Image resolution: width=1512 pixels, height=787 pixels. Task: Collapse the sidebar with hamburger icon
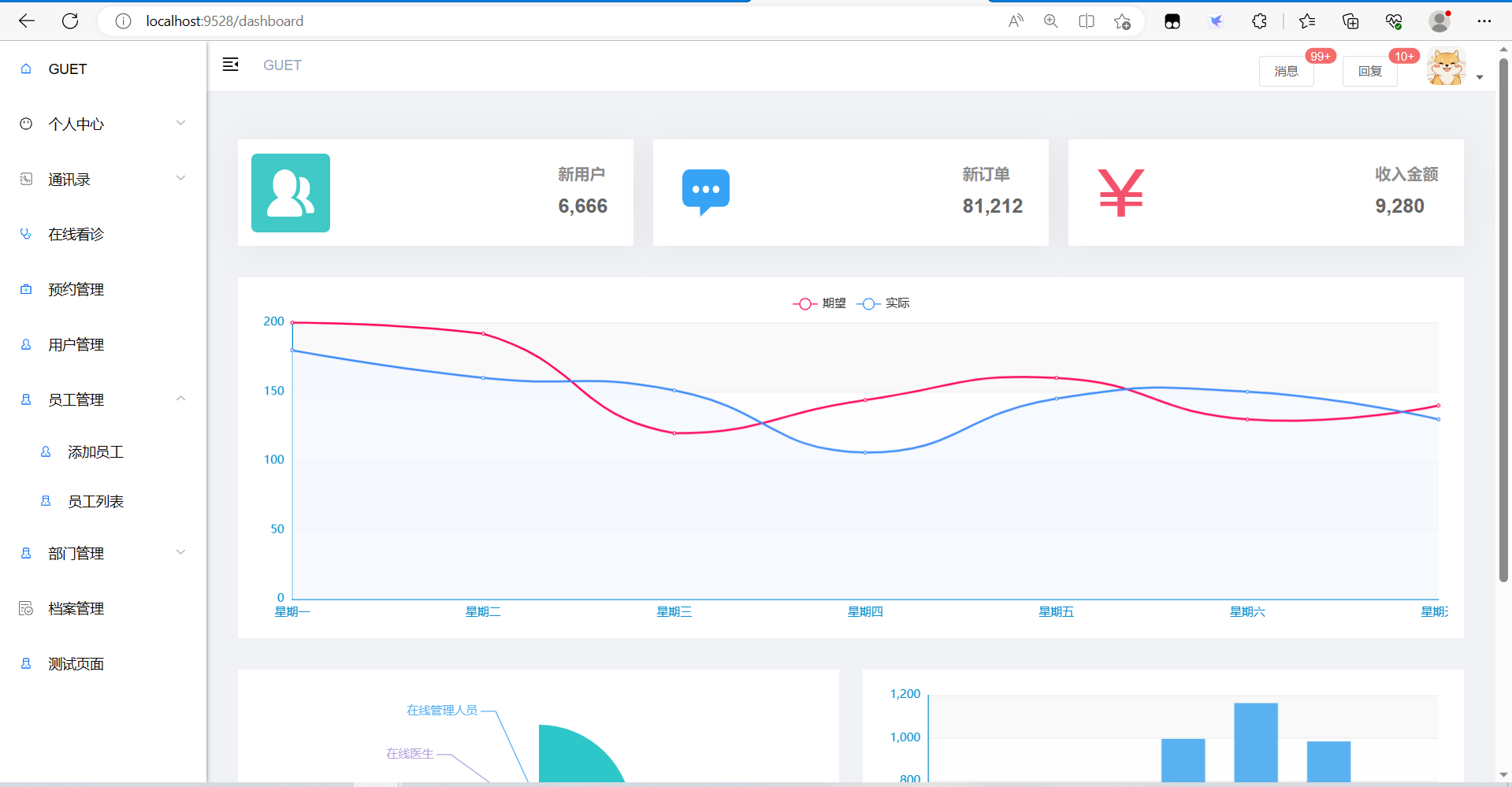[230, 65]
